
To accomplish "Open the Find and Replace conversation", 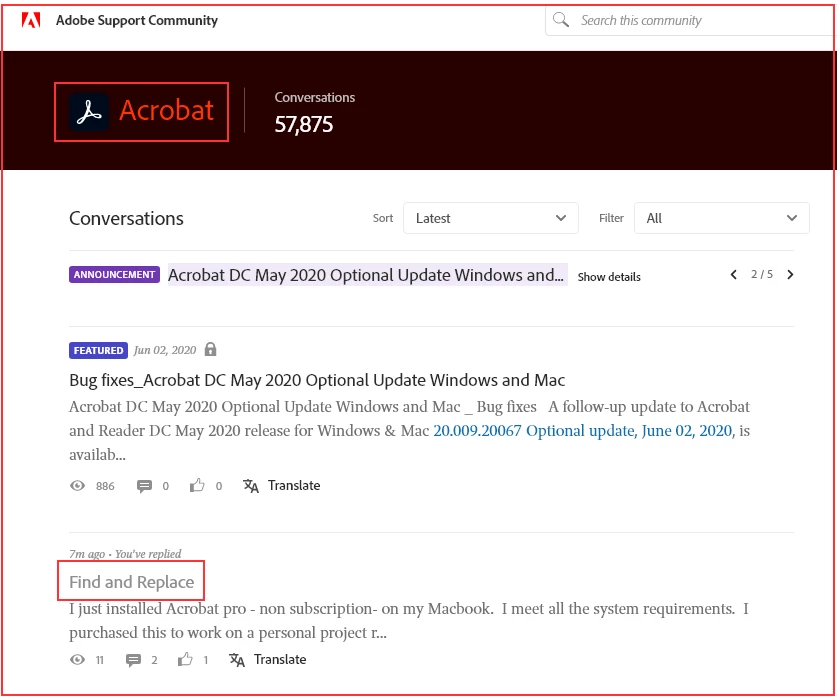I will 131,583.
